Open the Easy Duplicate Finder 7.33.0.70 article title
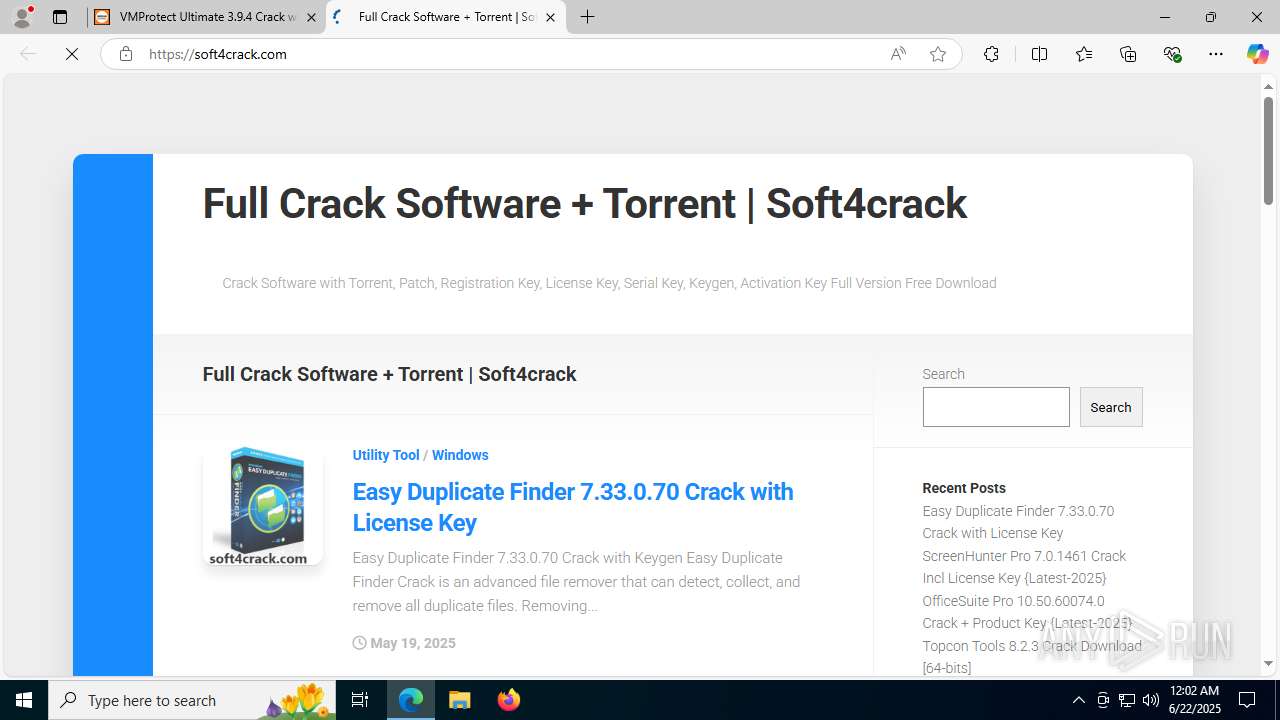The image size is (1280, 720). pos(573,507)
